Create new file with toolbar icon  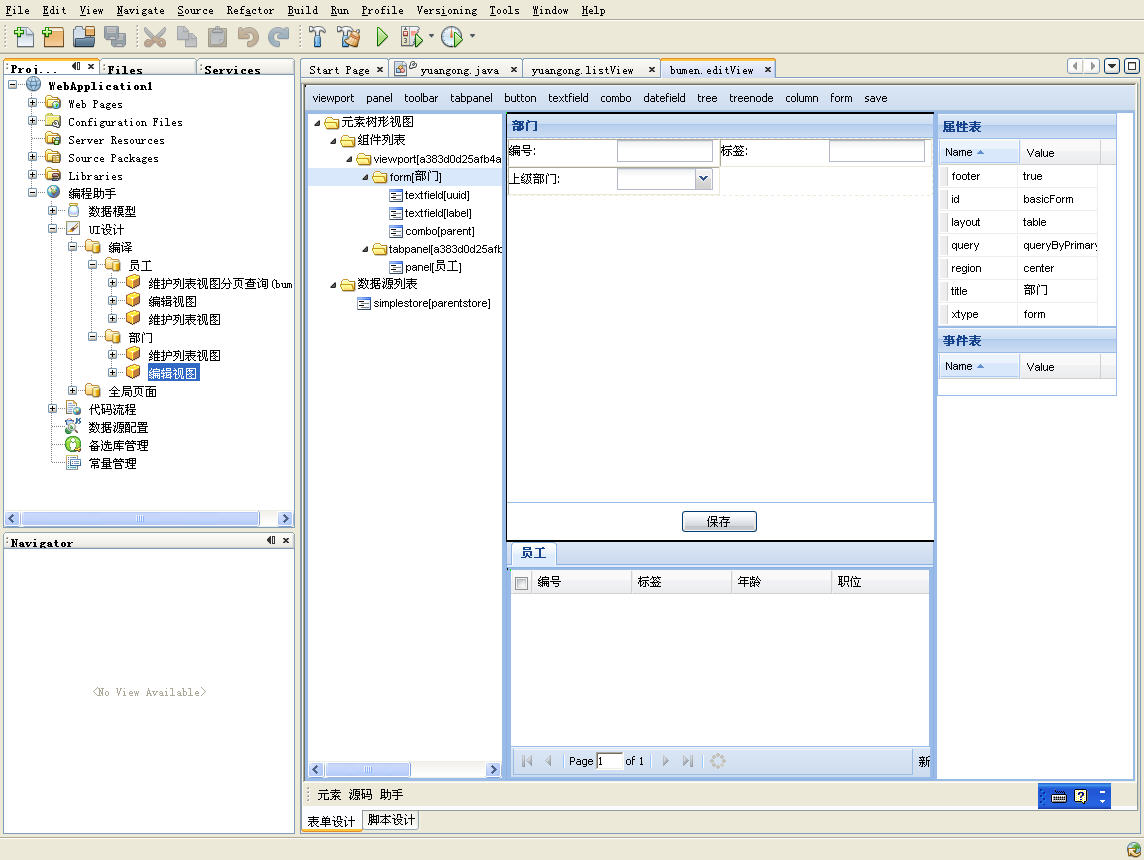pyautogui.click(x=23, y=36)
